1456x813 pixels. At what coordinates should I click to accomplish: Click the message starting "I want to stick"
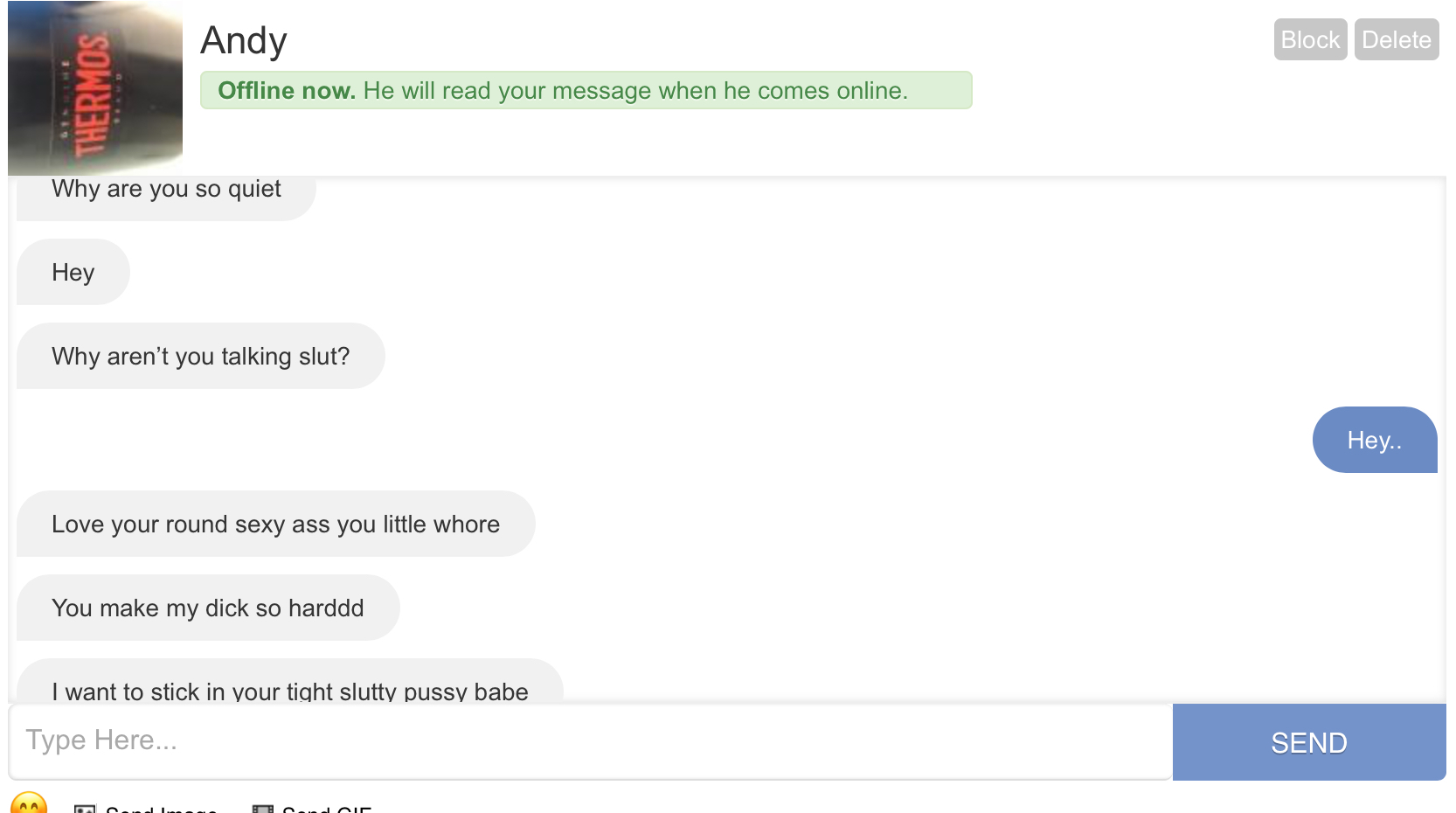(x=290, y=682)
